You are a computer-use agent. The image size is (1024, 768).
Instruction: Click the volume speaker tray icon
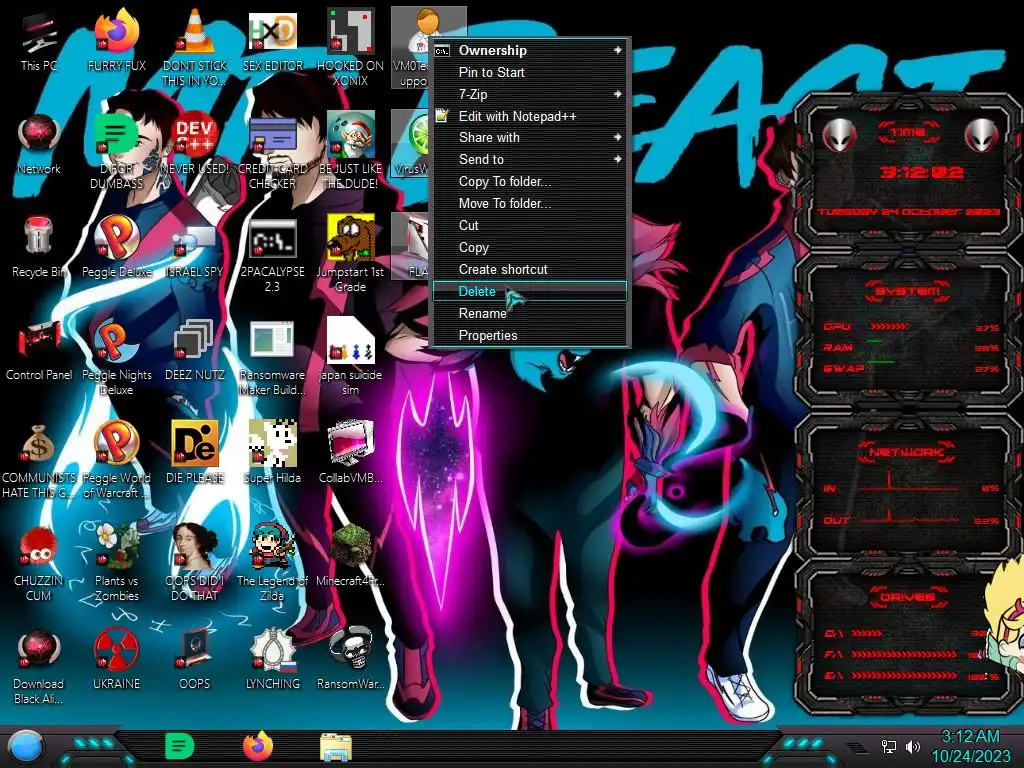coord(913,746)
